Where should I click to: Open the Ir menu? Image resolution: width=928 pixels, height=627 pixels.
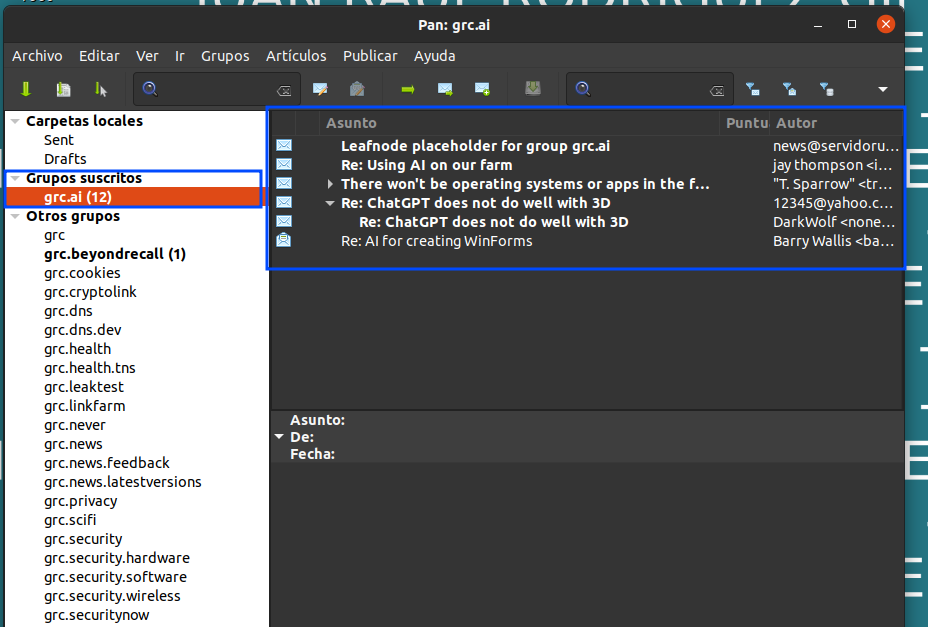pyautogui.click(x=180, y=56)
